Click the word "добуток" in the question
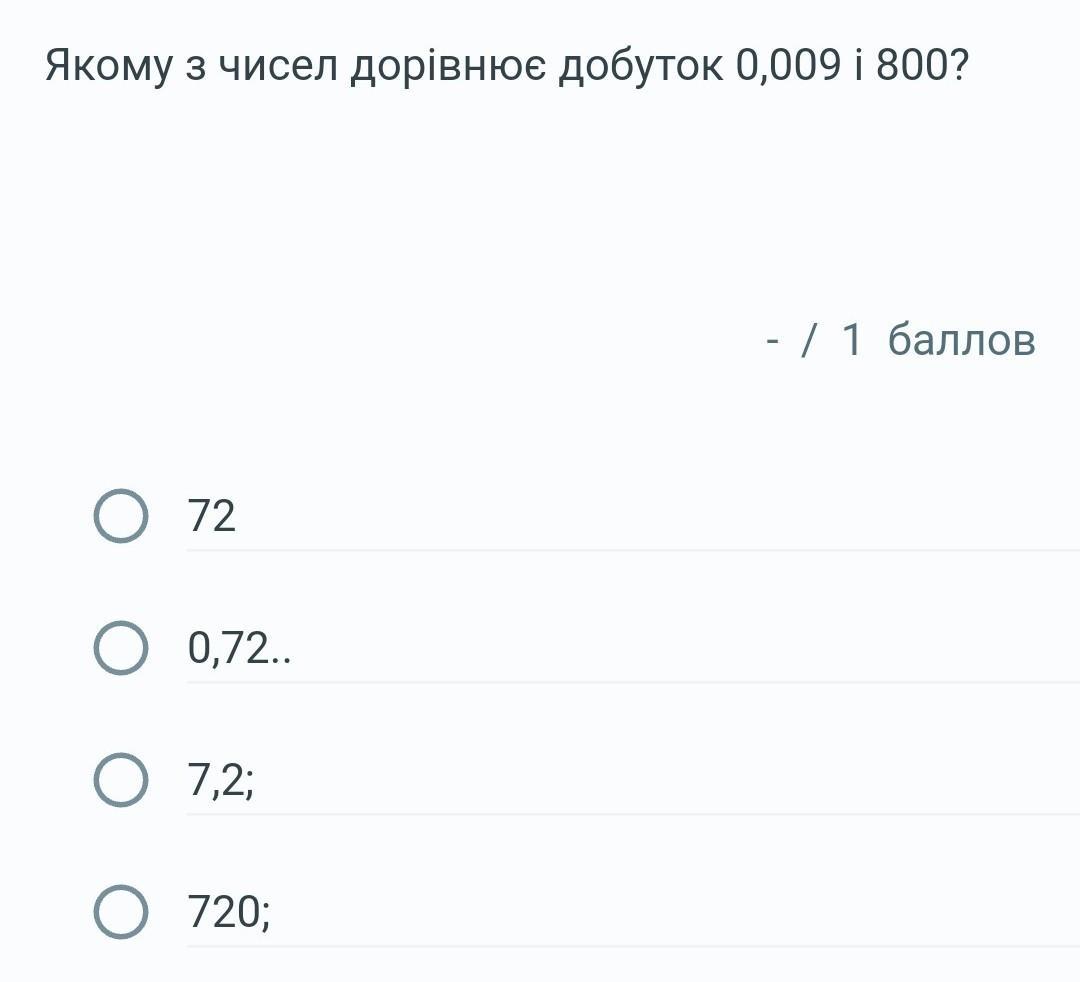The height and width of the screenshot is (982, 1080). [641, 67]
